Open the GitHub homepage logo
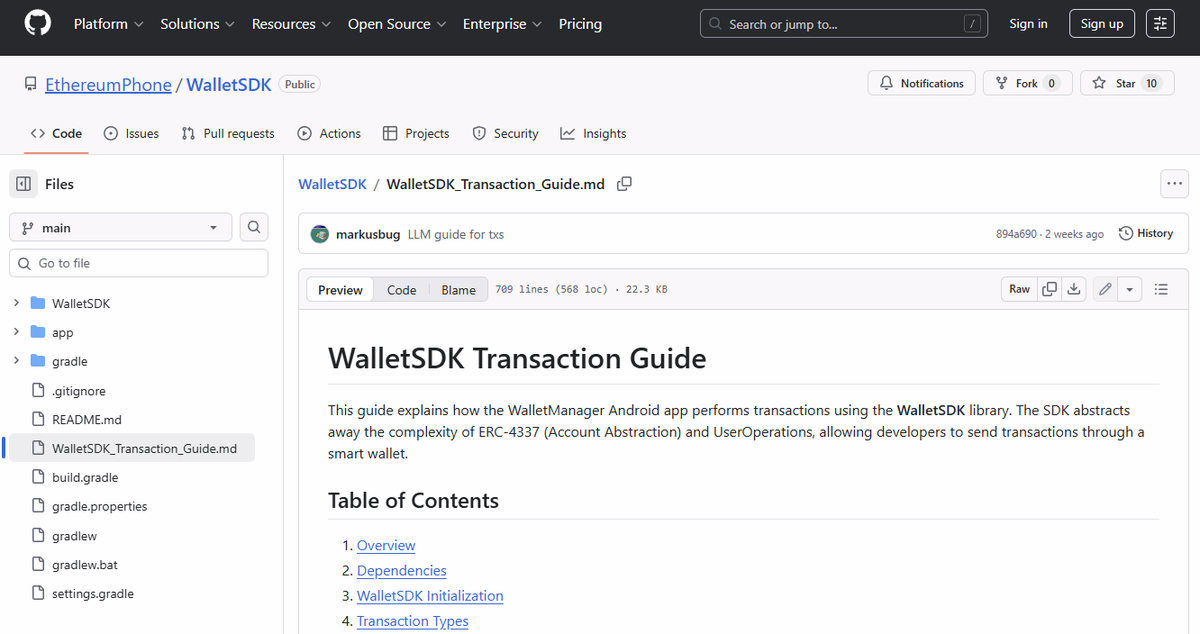Screen dimensions: 1200x634 pyautogui.click(x=37, y=24)
